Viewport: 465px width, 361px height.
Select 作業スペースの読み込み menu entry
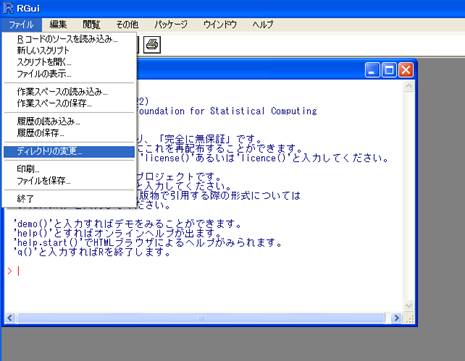click(69, 92)
